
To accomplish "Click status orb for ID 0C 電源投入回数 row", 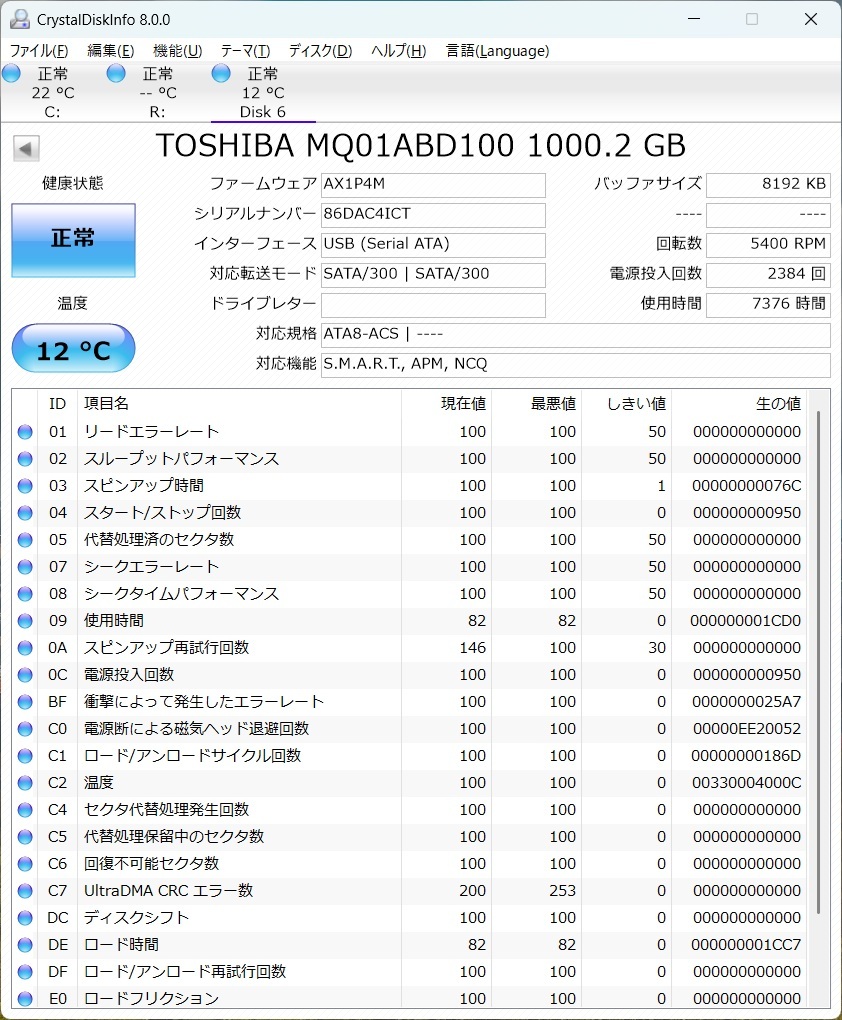I will coord(25,675).
